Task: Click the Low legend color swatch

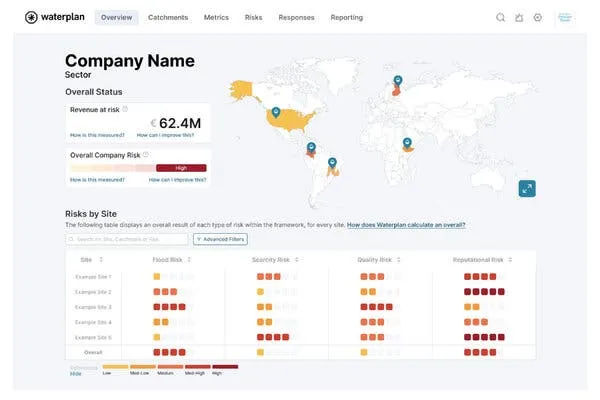Action: [115, 367]
